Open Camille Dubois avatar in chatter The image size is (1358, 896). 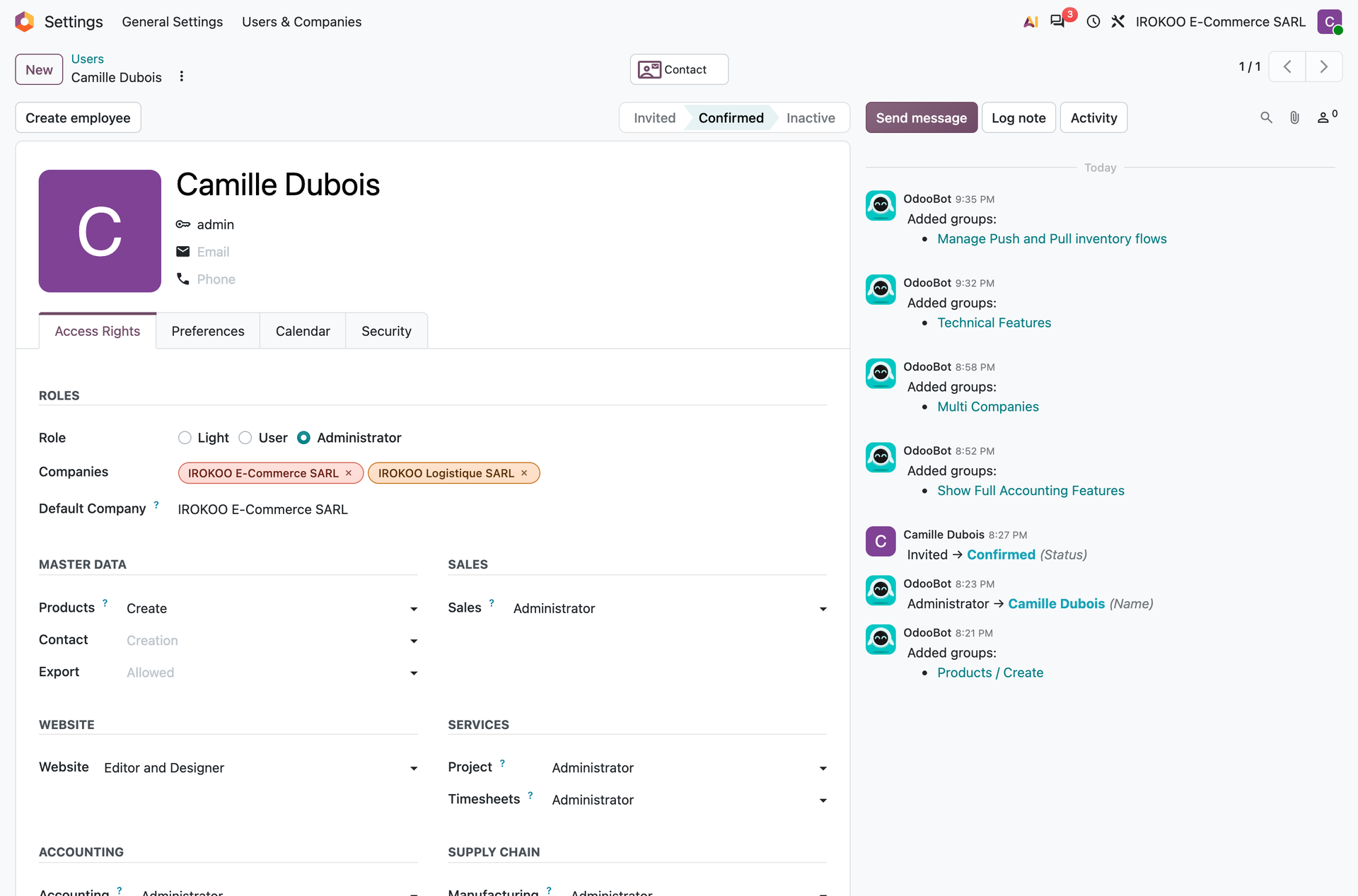881,542
